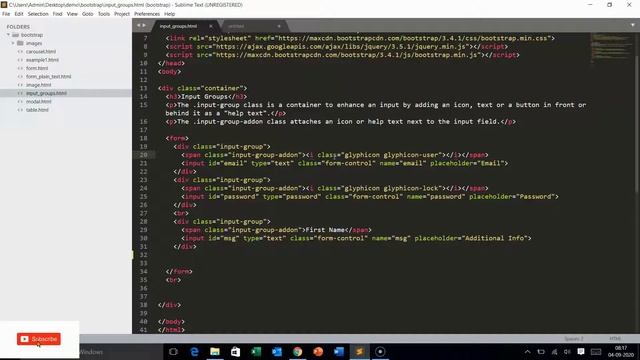Image resolution: width=640 pixels, height=360 pixels.
Task: Open the notification center icon
Action: click(581, 351)
